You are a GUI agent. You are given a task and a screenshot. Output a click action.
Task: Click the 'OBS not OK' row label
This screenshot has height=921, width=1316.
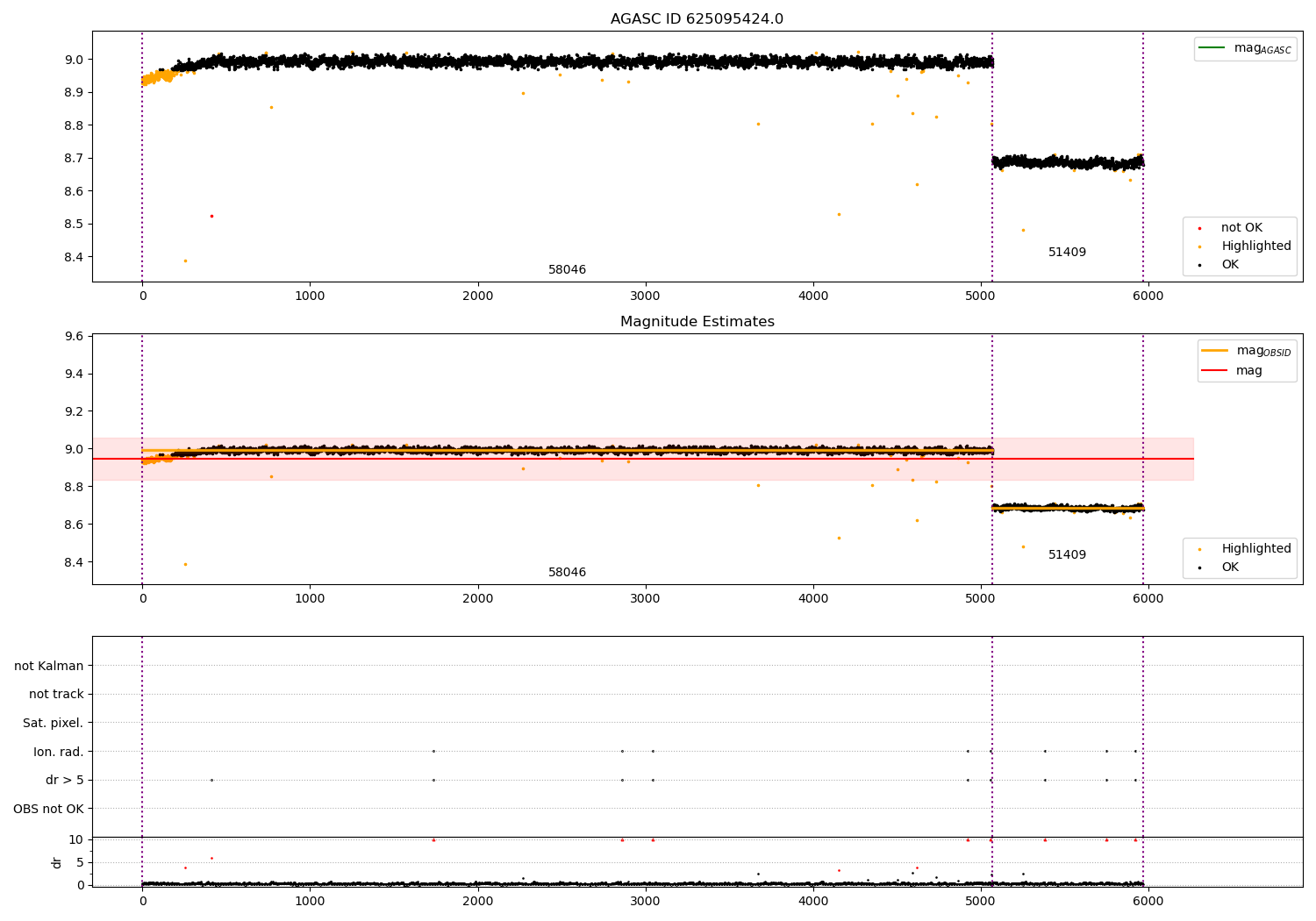click(48, 810)
